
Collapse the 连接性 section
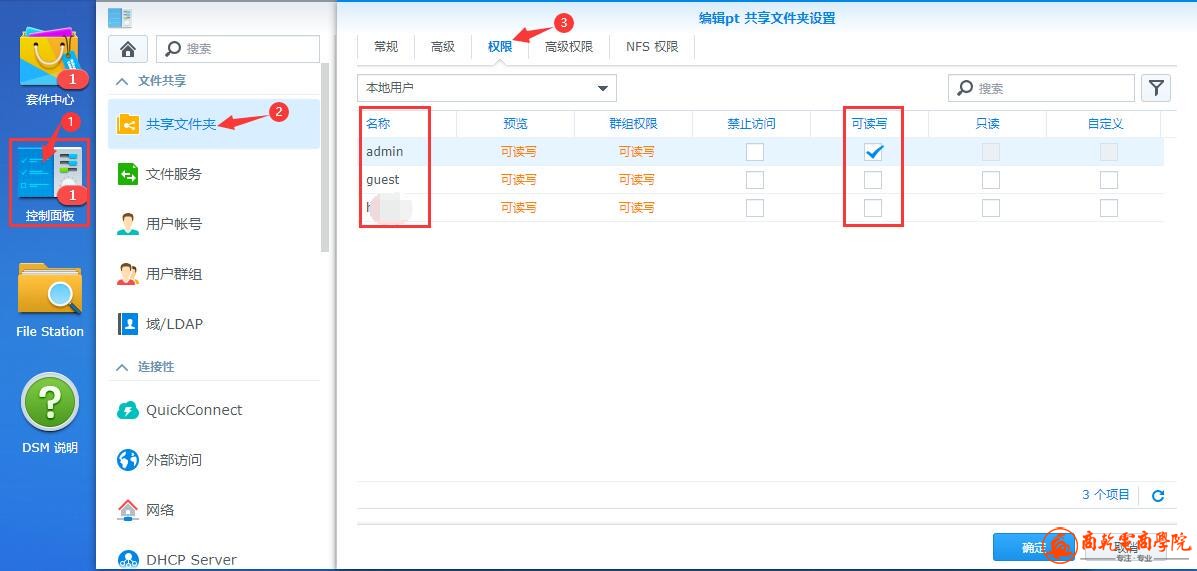click(x=123, y=367)
